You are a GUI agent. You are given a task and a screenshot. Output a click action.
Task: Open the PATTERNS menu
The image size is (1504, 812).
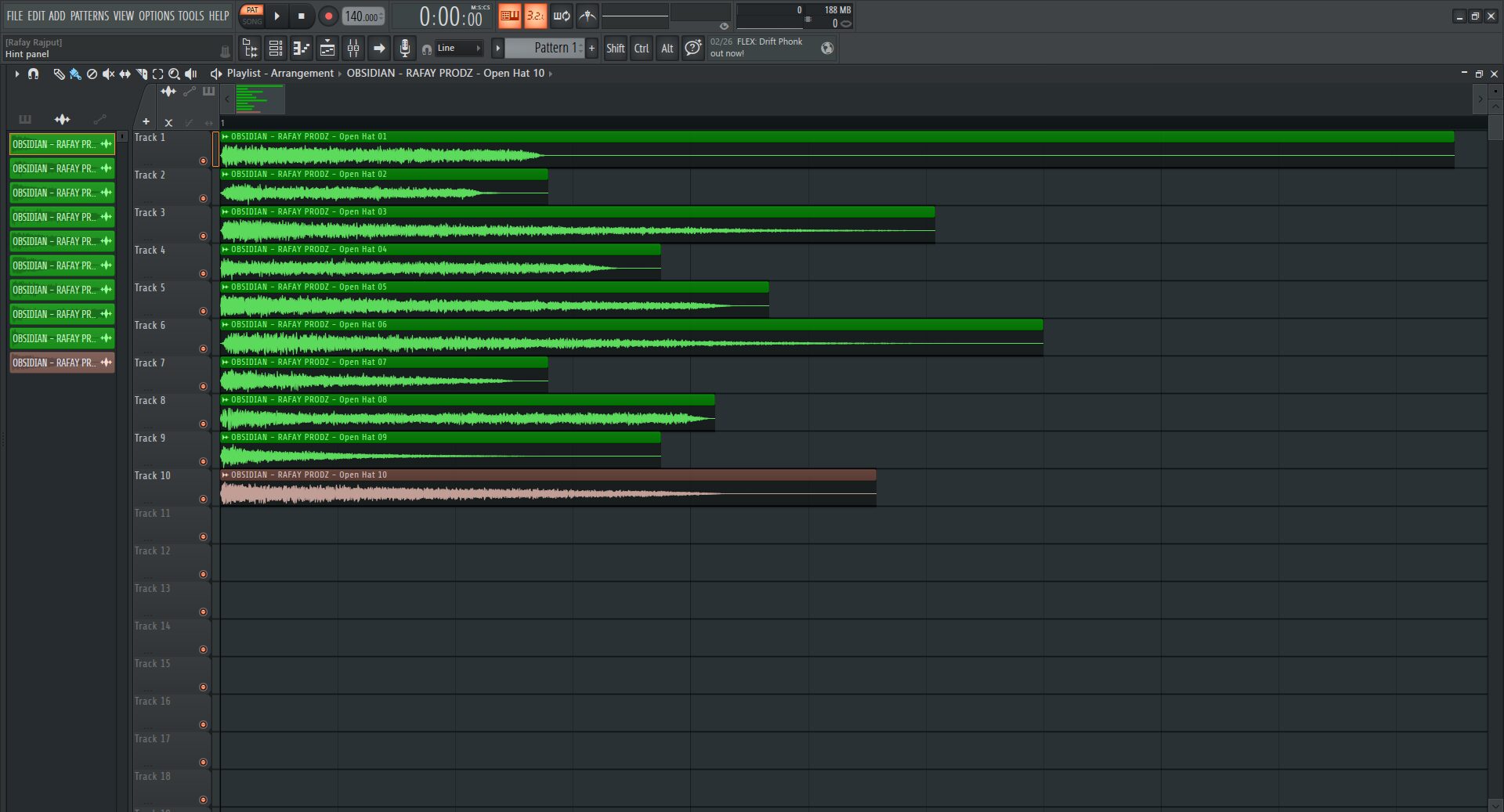coord(91,16)
